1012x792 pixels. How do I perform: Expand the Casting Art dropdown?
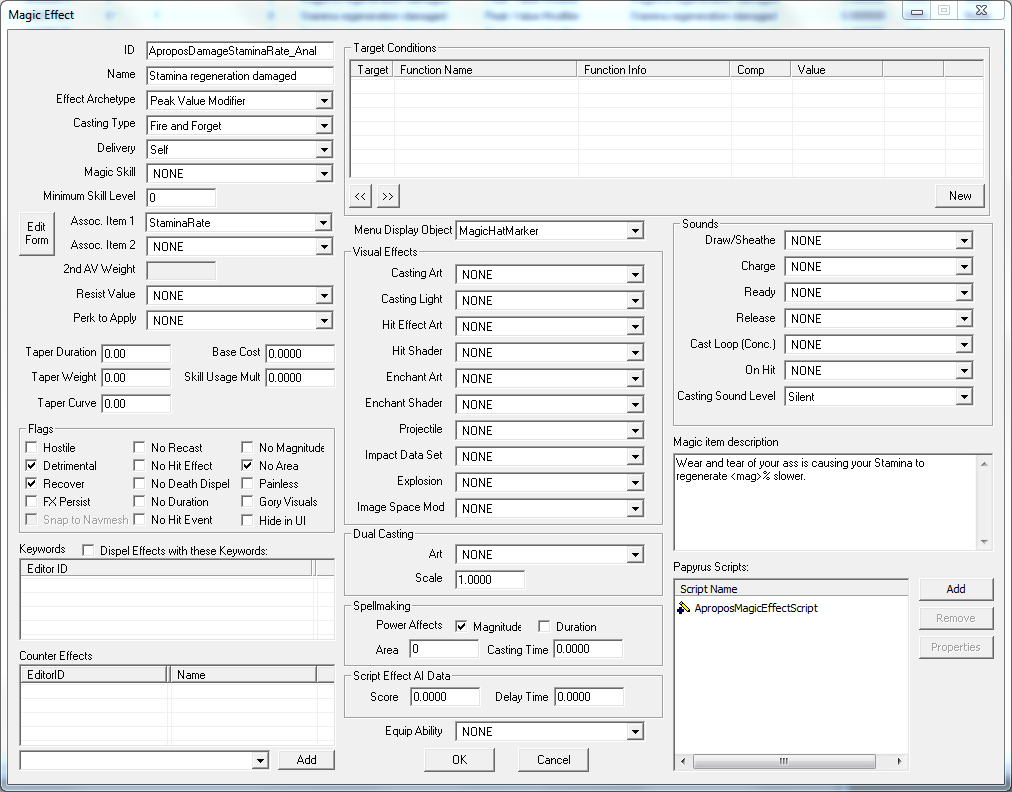[635, 275]
